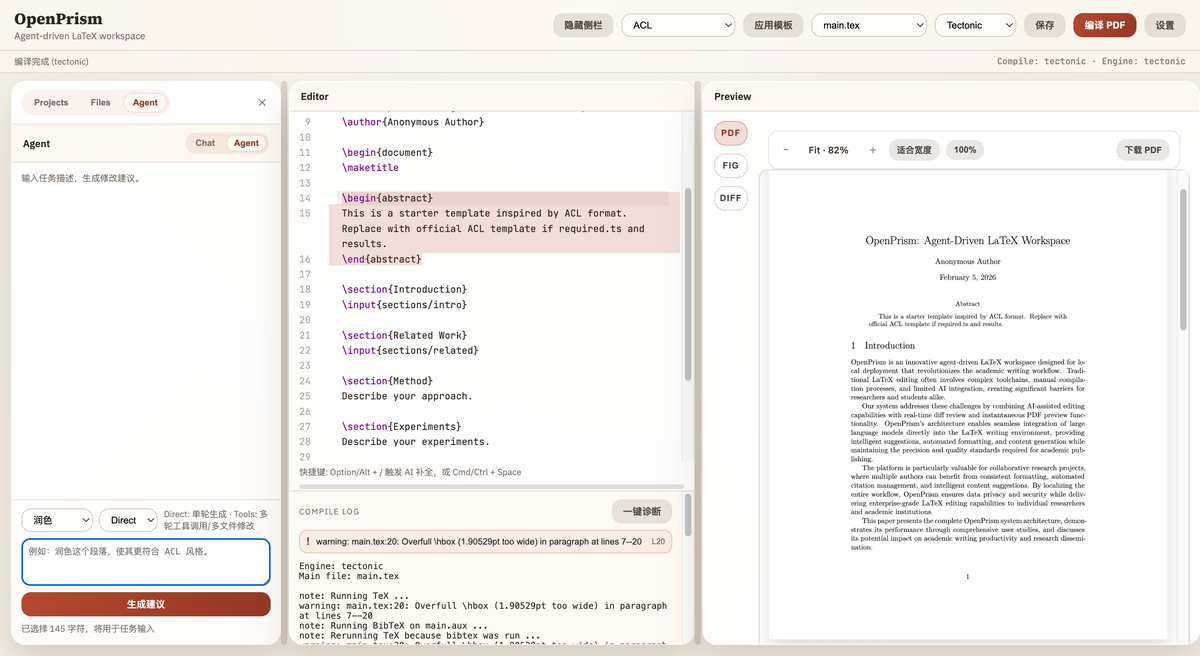Click 下载 PDF button
The width and height of the screenshot is (1200, 656).
tap(1143, 150)
